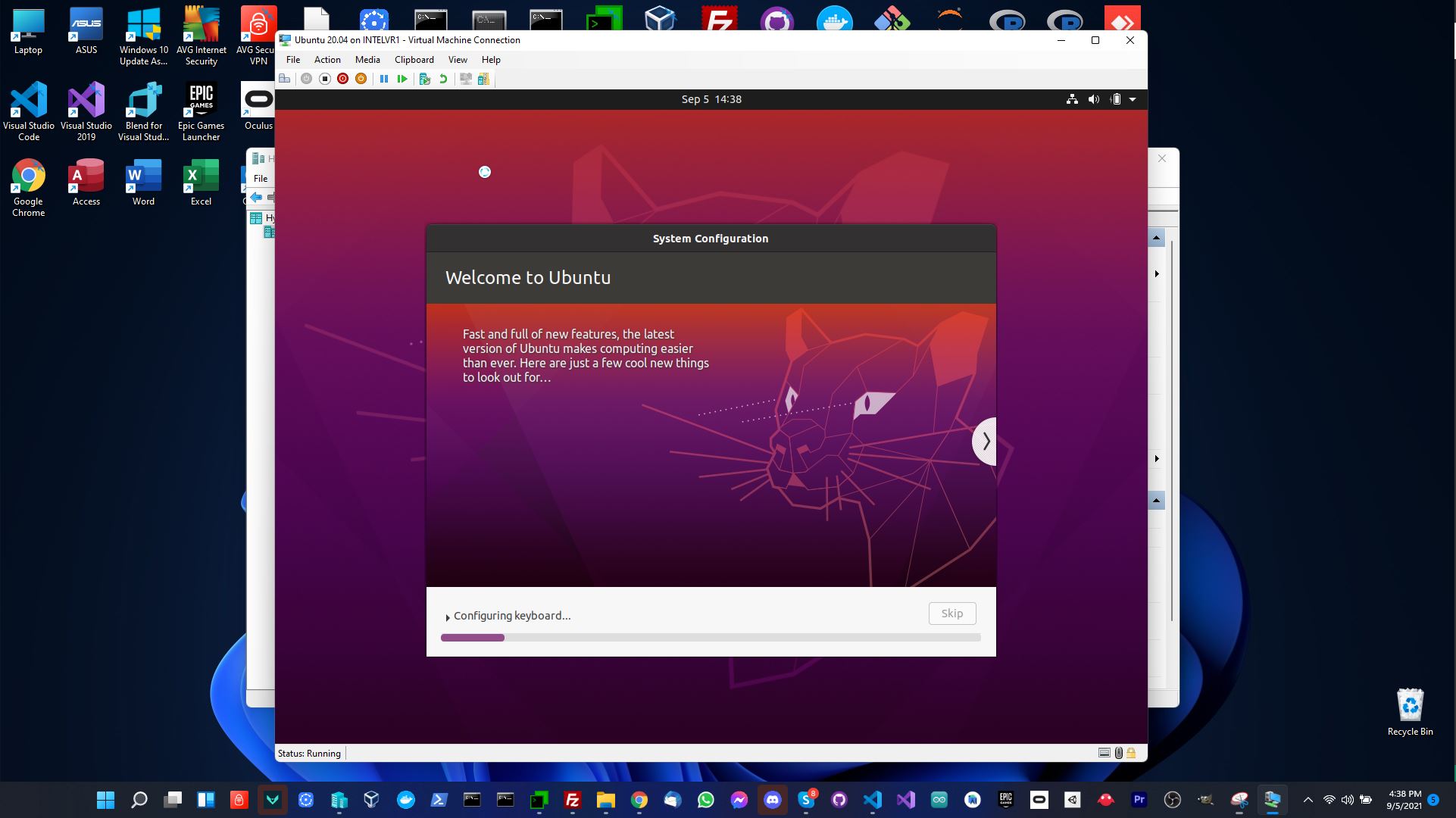Click the File menu in background Hyper-V window
The width and height of the screenshot is (1456, 818).
261,179
